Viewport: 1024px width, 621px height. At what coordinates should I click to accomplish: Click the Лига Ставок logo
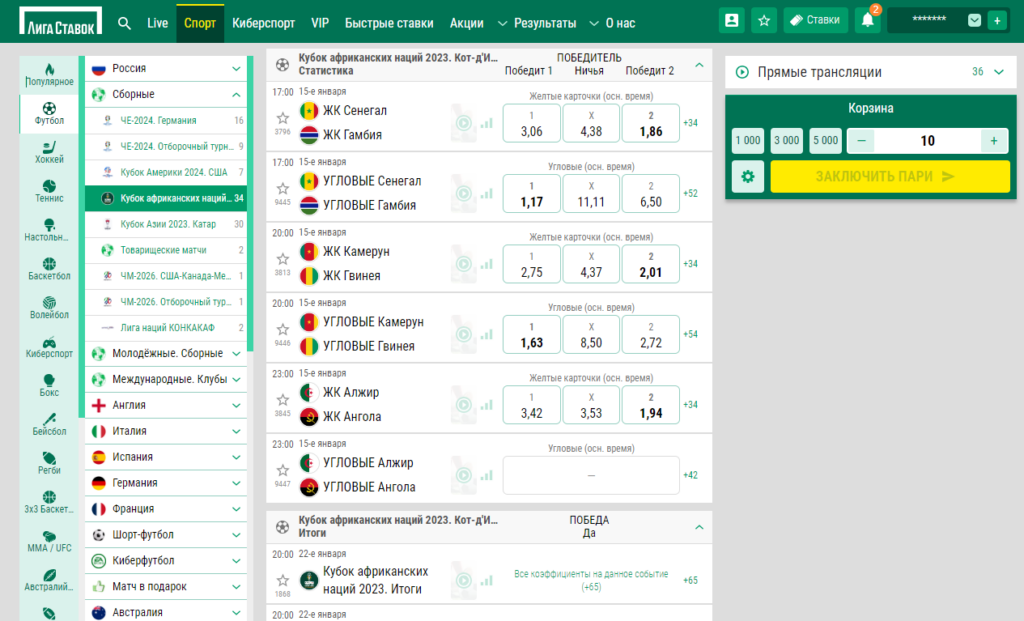pyautogui.click(x=61, y=22)
